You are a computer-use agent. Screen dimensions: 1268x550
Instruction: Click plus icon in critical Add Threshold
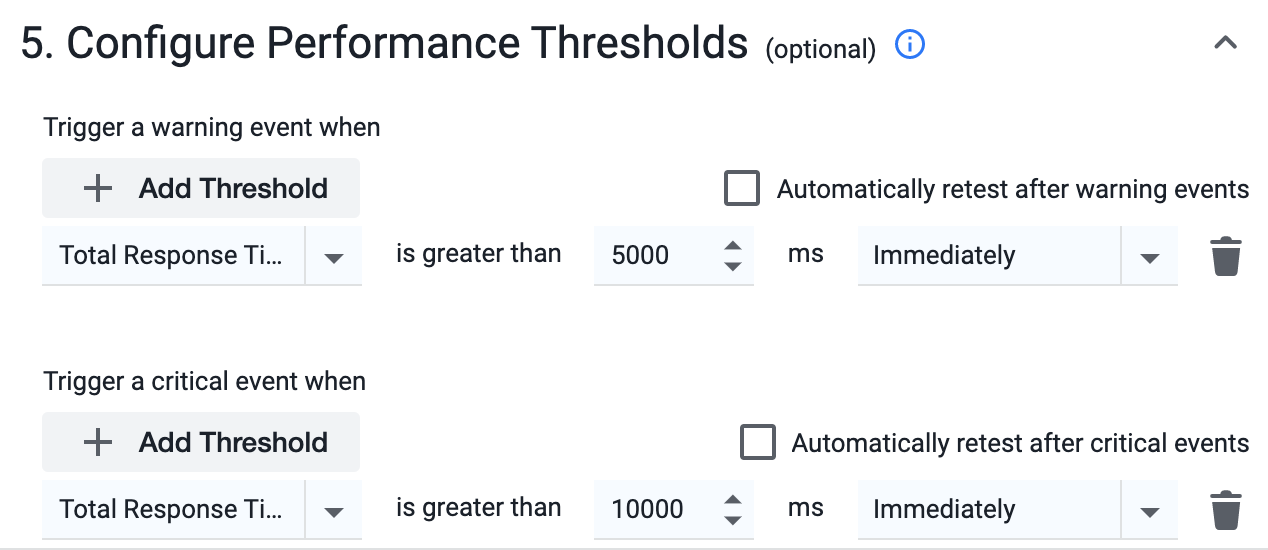pyautogui.click(x=97, y=442)
